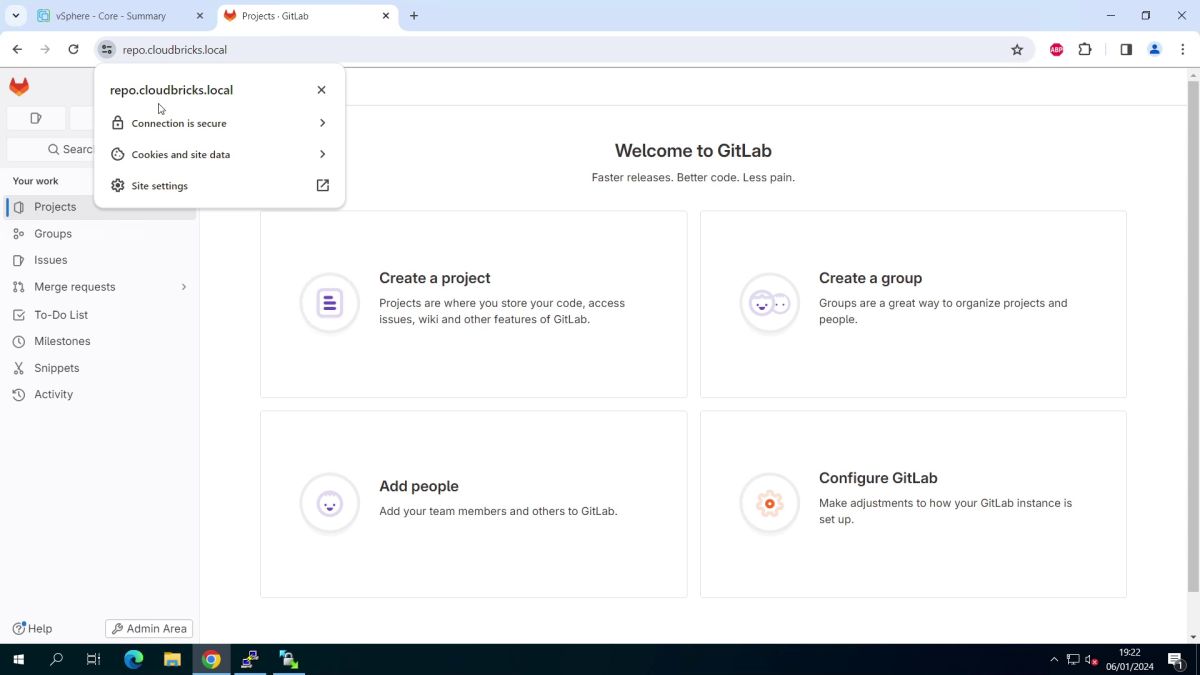Viewport: 1200px width, 675px height.
Task: Click the Create a group card
Action: pyautogui.click(x=913, y=304)
